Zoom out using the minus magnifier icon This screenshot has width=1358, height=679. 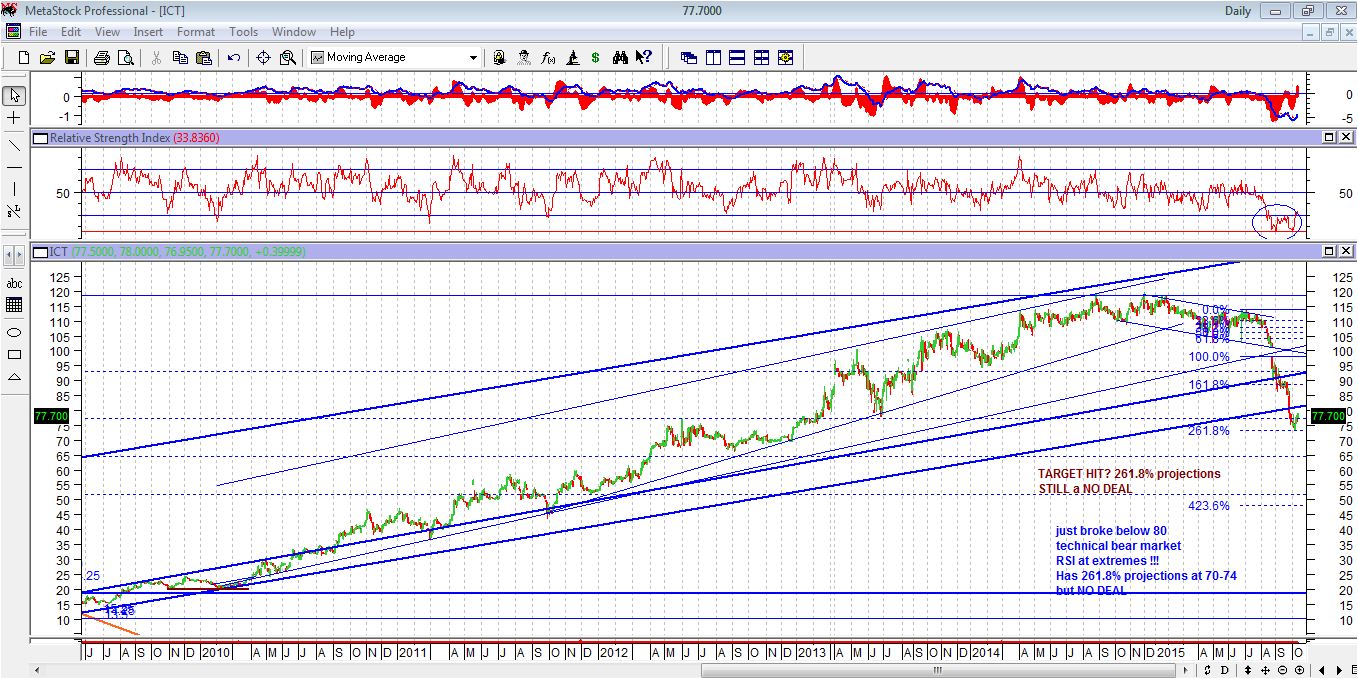1283,670
